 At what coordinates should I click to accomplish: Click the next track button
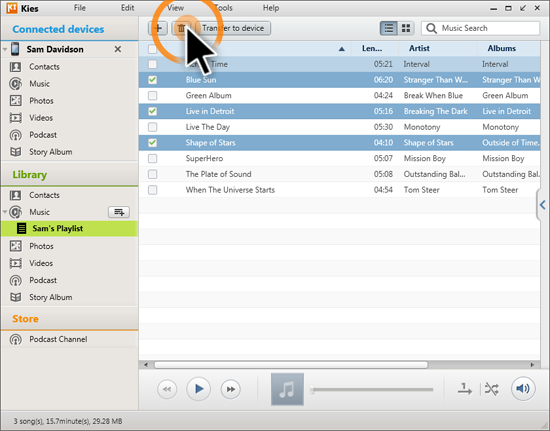[x=230, y=389]
